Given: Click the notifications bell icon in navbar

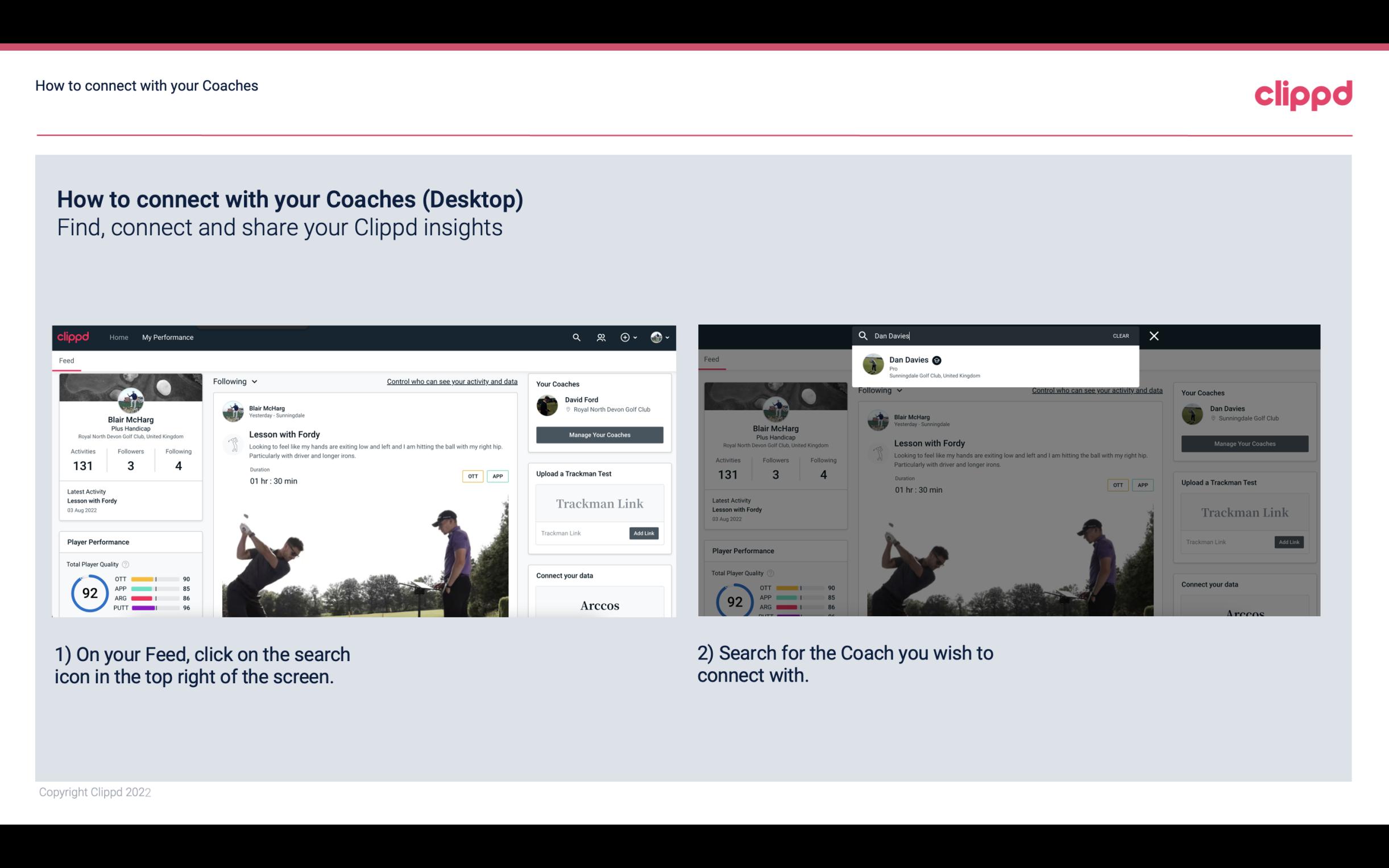Looking at the screenshot, I should (600, 337).
